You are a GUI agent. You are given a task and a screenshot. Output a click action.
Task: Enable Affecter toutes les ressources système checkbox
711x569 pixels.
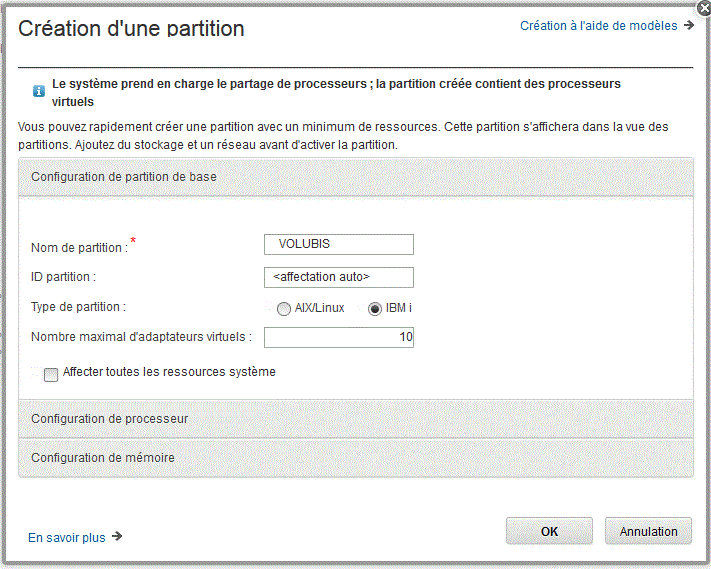point(51,374)
